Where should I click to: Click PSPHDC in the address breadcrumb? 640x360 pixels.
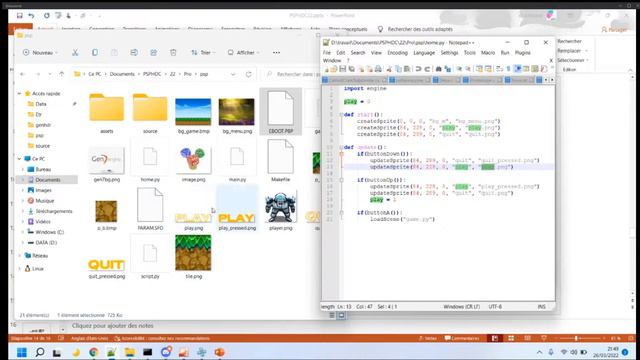(x=152, y=74)
